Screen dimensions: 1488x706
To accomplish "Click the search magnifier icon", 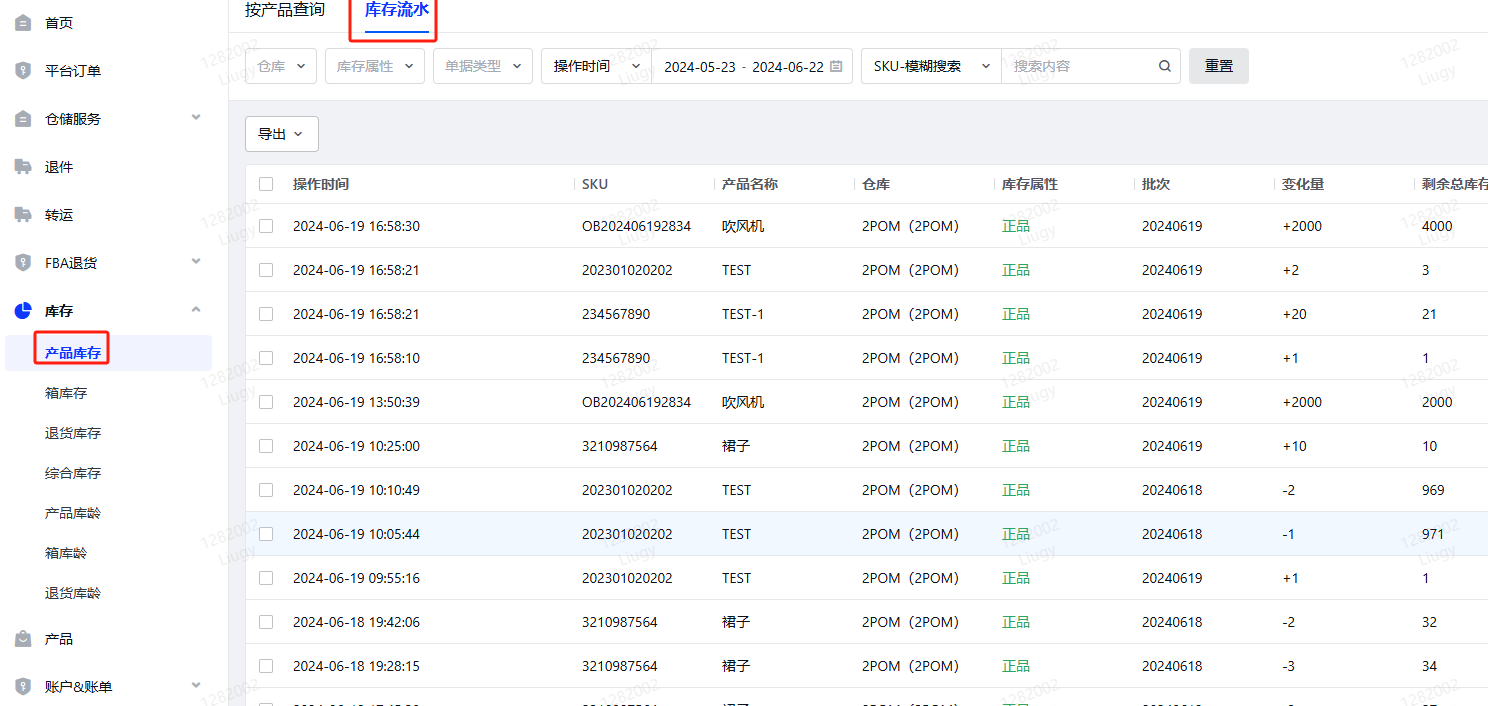I will (x=1165, y=66).
